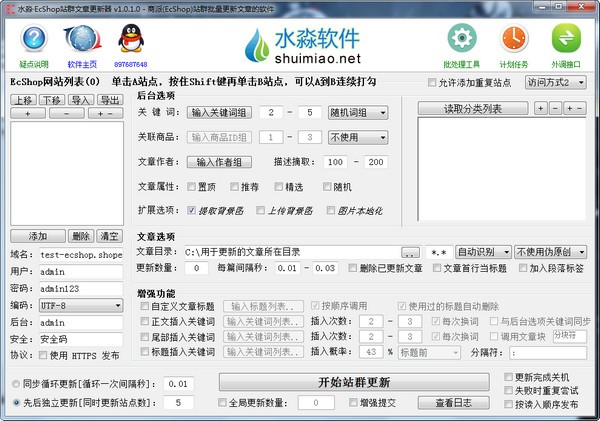Open the UTF-8 编码 dropdown
The height and width of the screenshot is (421, 600).
[x=81, y=305]
